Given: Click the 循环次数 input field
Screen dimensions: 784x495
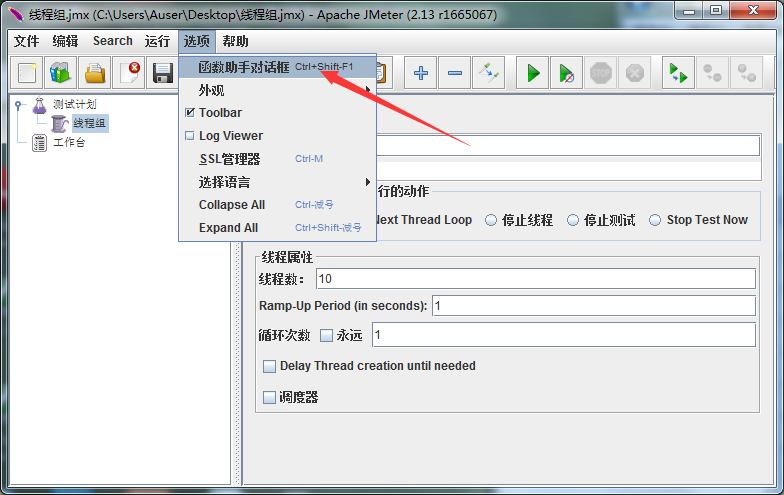Looking at the screenshot, I should click(x=564, y=334).
